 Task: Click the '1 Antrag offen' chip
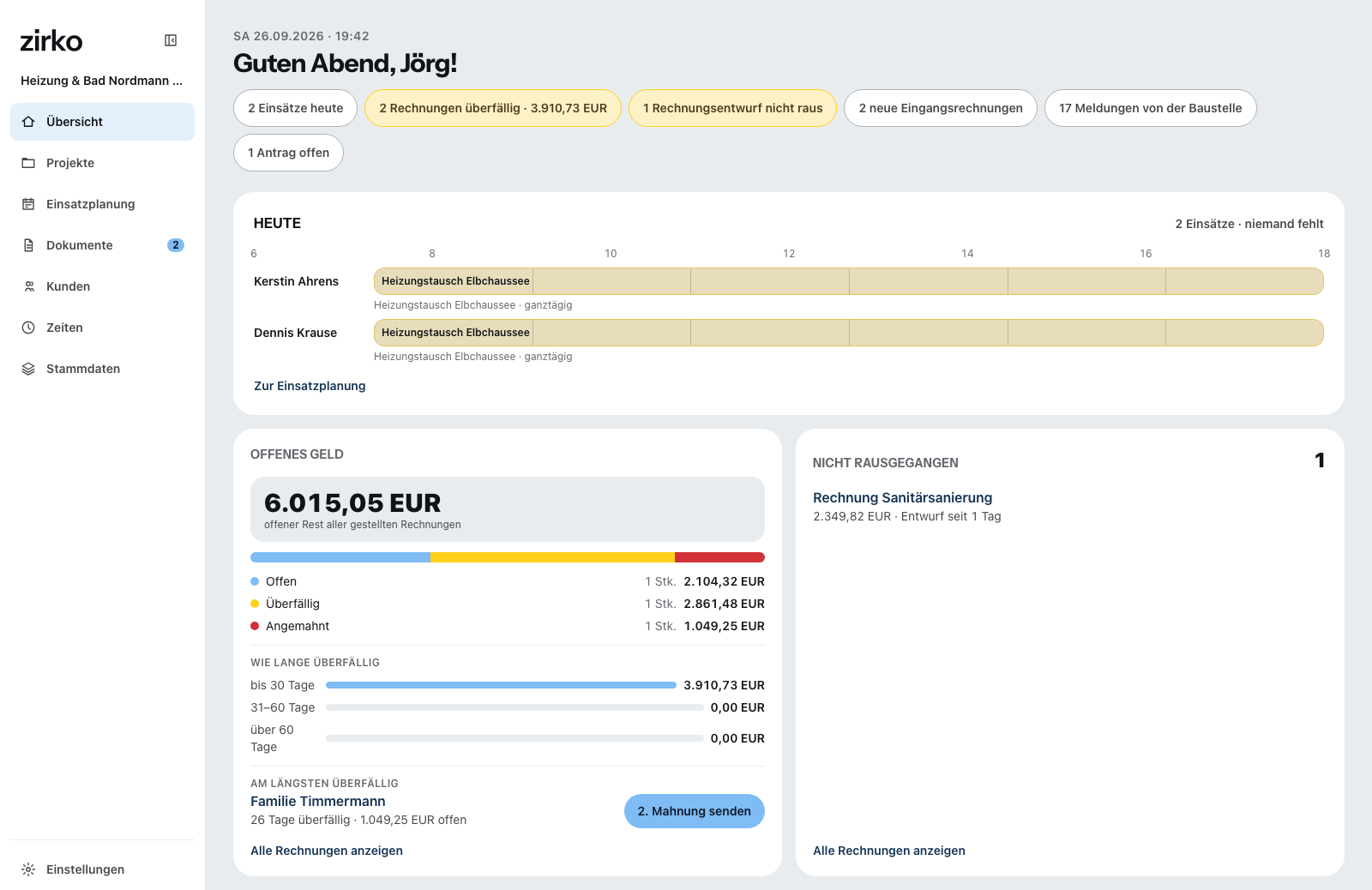click(288, 153)
